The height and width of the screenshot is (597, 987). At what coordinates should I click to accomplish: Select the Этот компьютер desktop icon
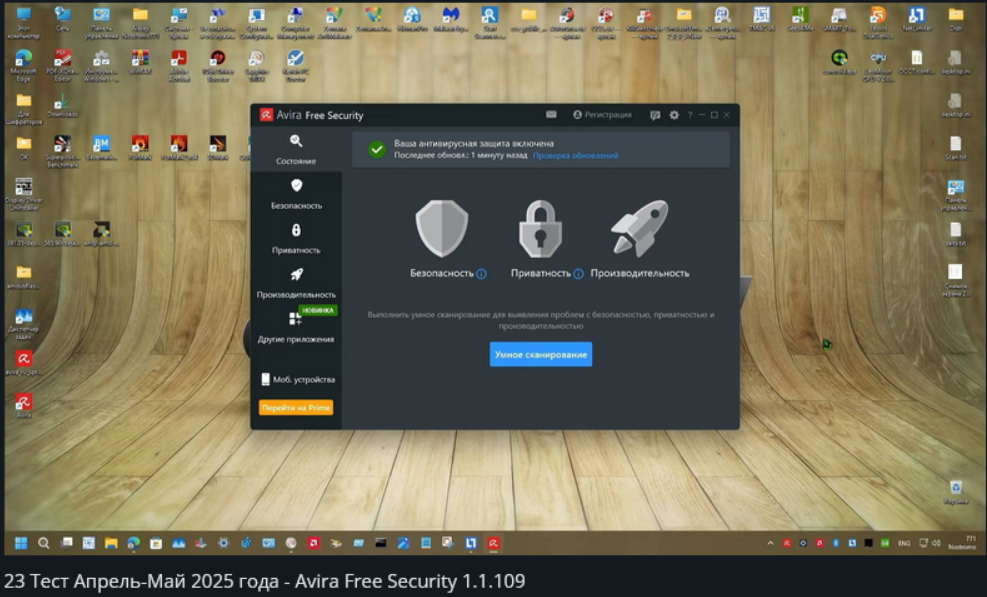point(23,23)
